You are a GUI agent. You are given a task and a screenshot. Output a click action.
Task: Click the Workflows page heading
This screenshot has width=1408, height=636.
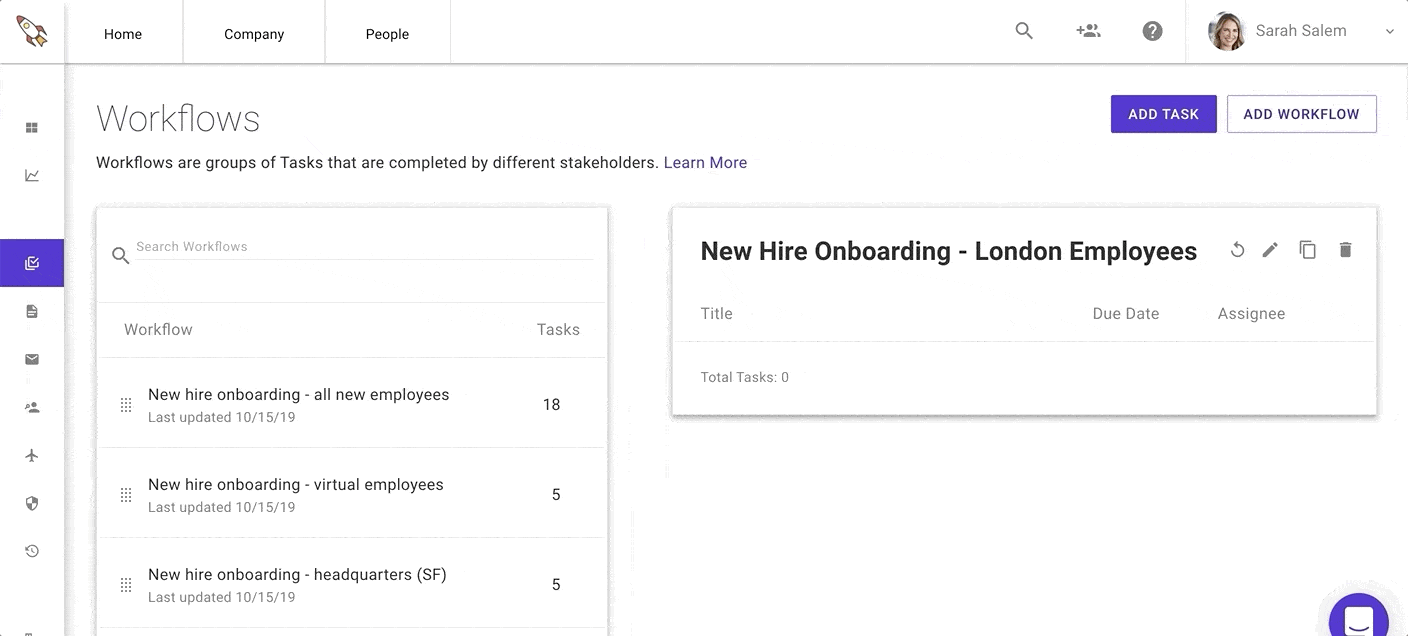[x=178, y=119]
